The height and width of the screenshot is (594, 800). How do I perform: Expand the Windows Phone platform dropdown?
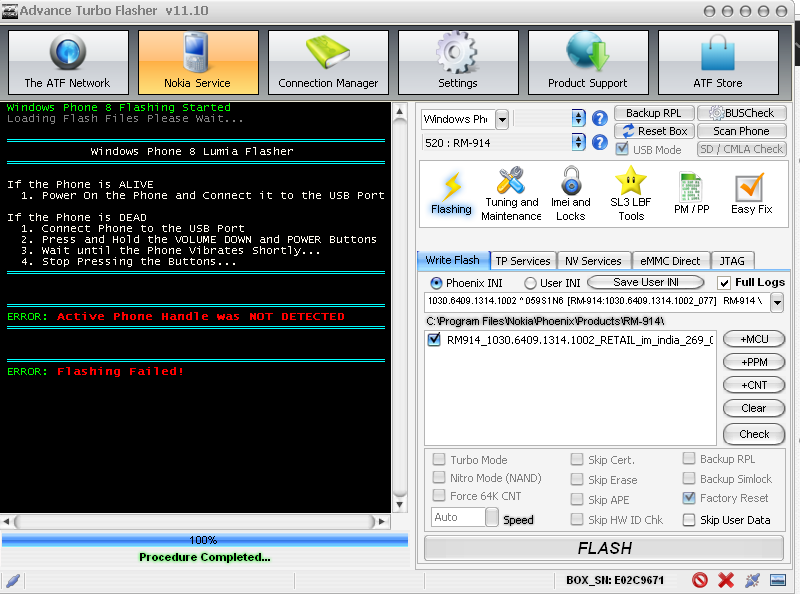point(502,120)
